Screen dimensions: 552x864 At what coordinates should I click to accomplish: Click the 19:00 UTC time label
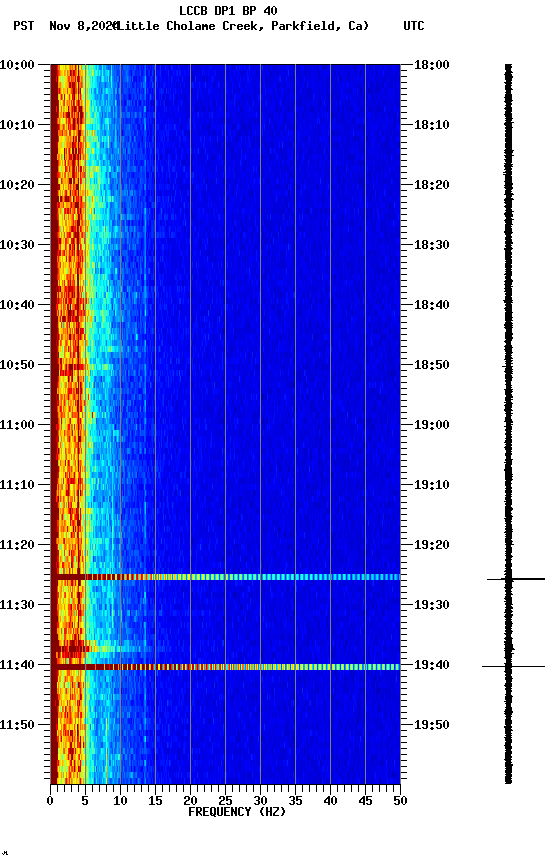click(x=431, y=425)
